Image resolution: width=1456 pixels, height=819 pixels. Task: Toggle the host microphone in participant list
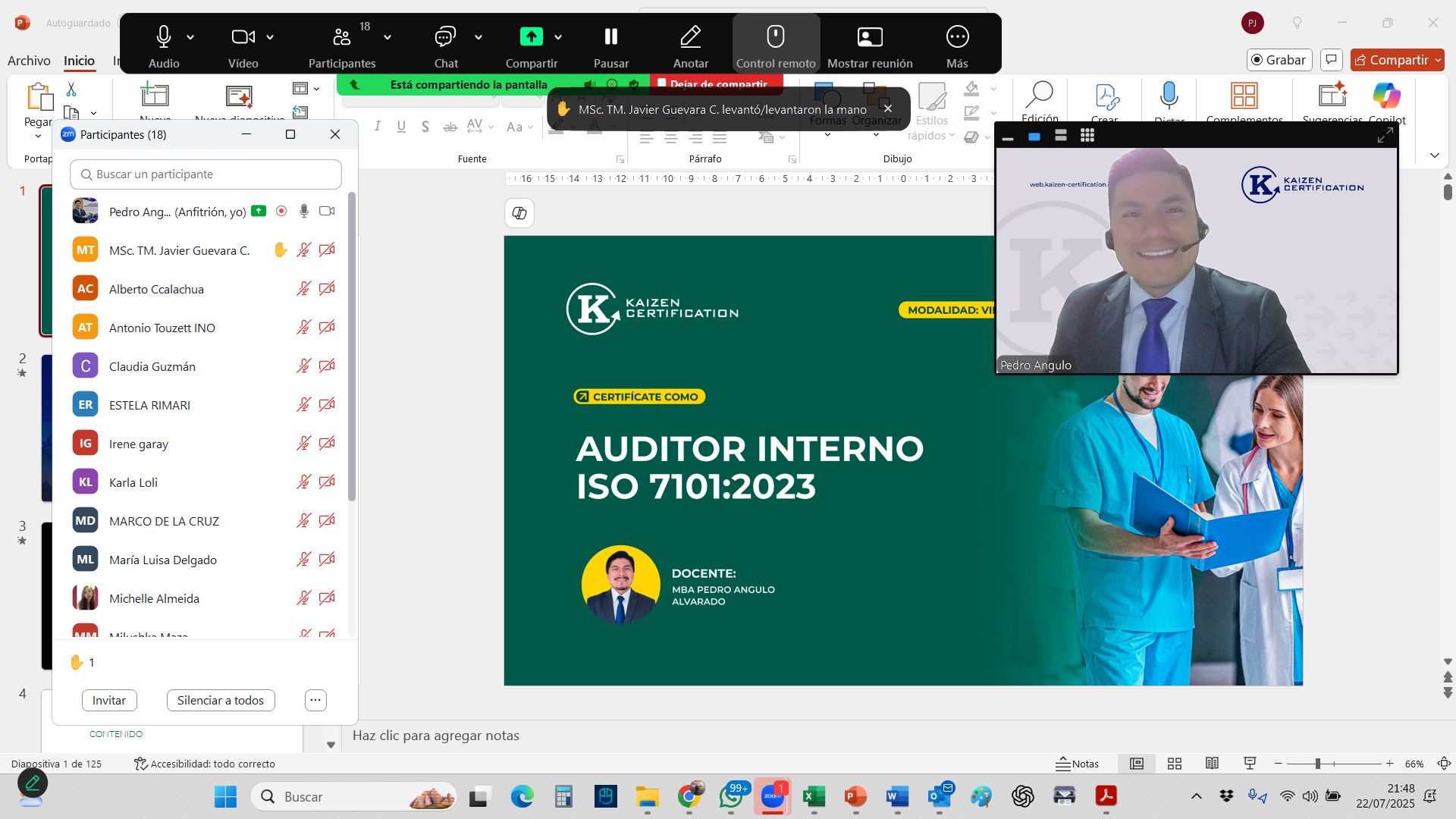tap(303, 212)
